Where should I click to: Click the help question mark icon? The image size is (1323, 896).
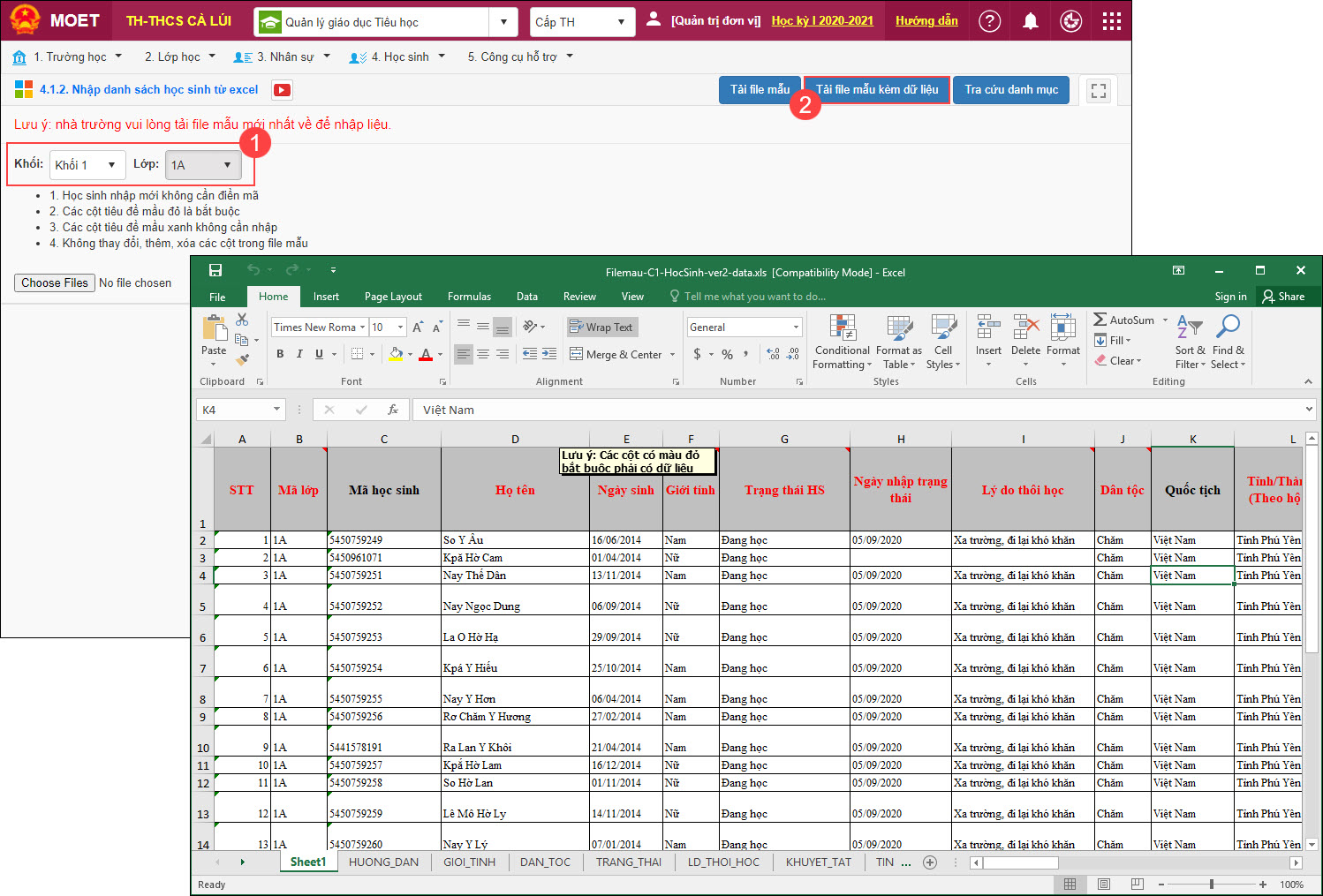(990, 21)
